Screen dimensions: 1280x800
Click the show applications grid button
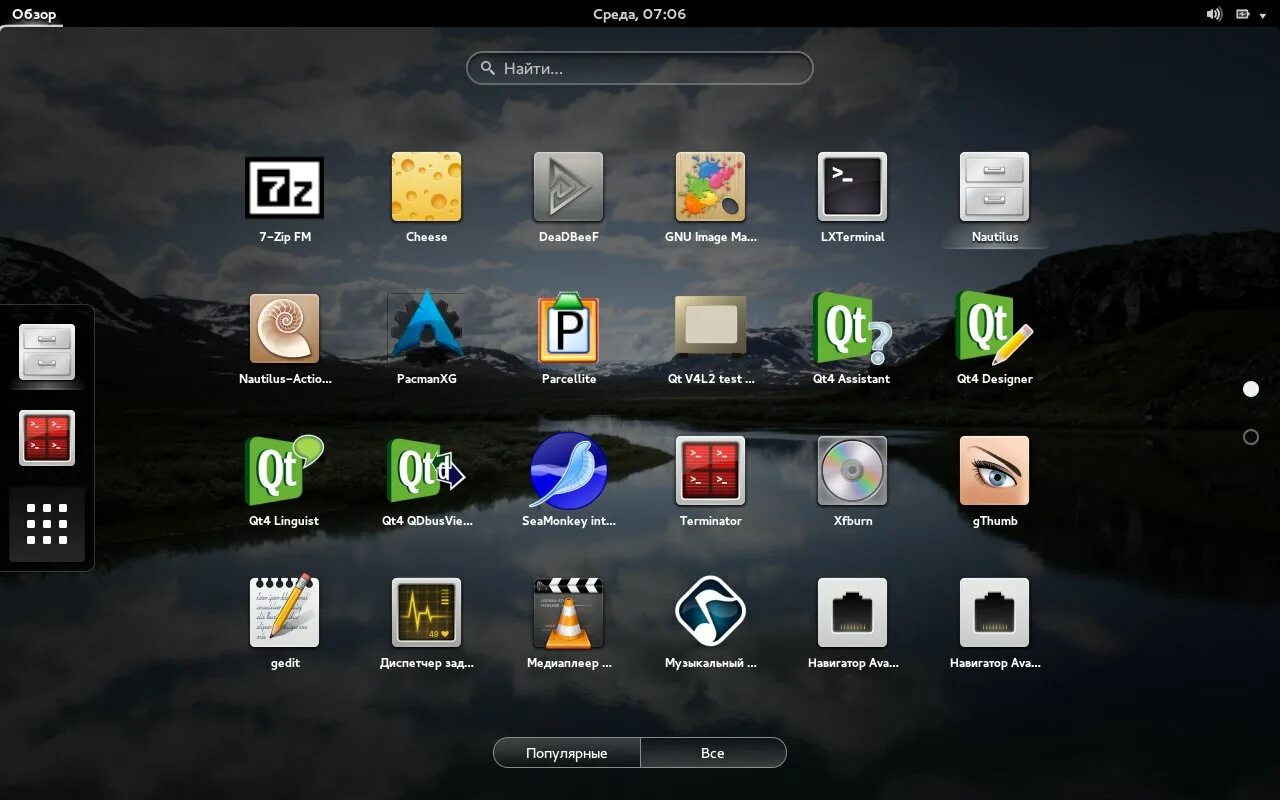[x=47, y=523]
